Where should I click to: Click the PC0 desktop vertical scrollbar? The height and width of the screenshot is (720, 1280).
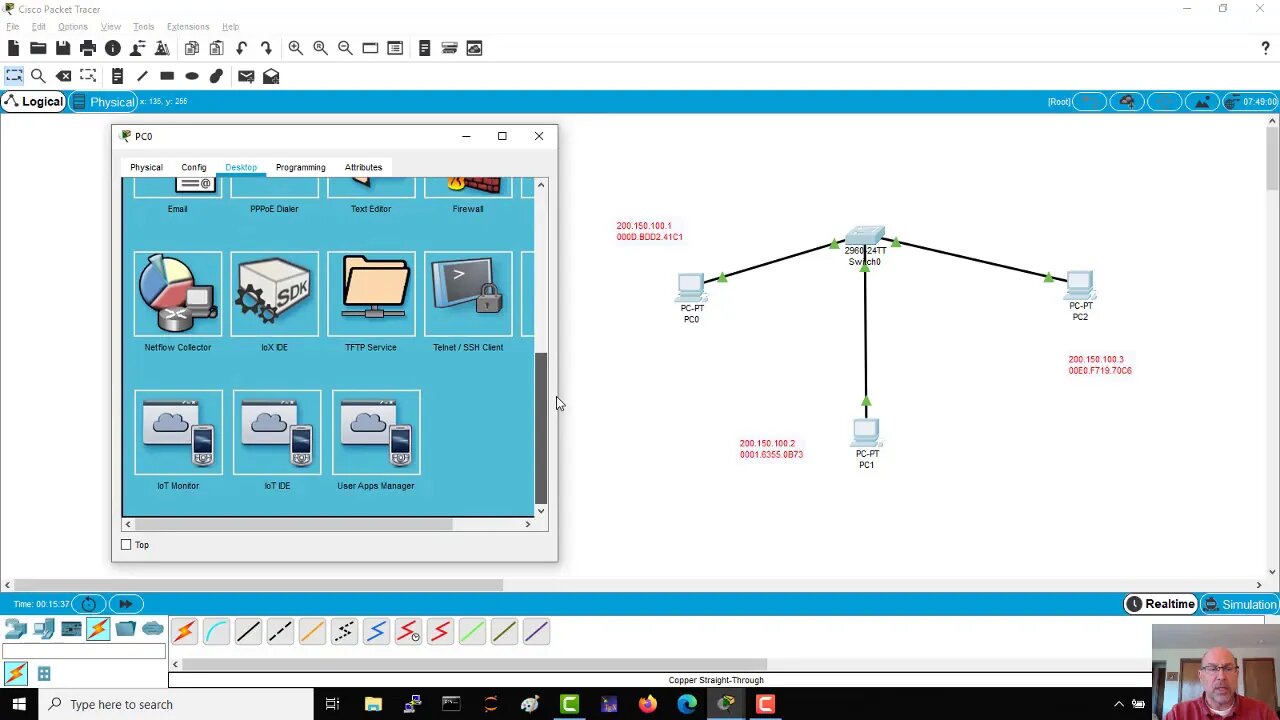[x=541, y=427]
